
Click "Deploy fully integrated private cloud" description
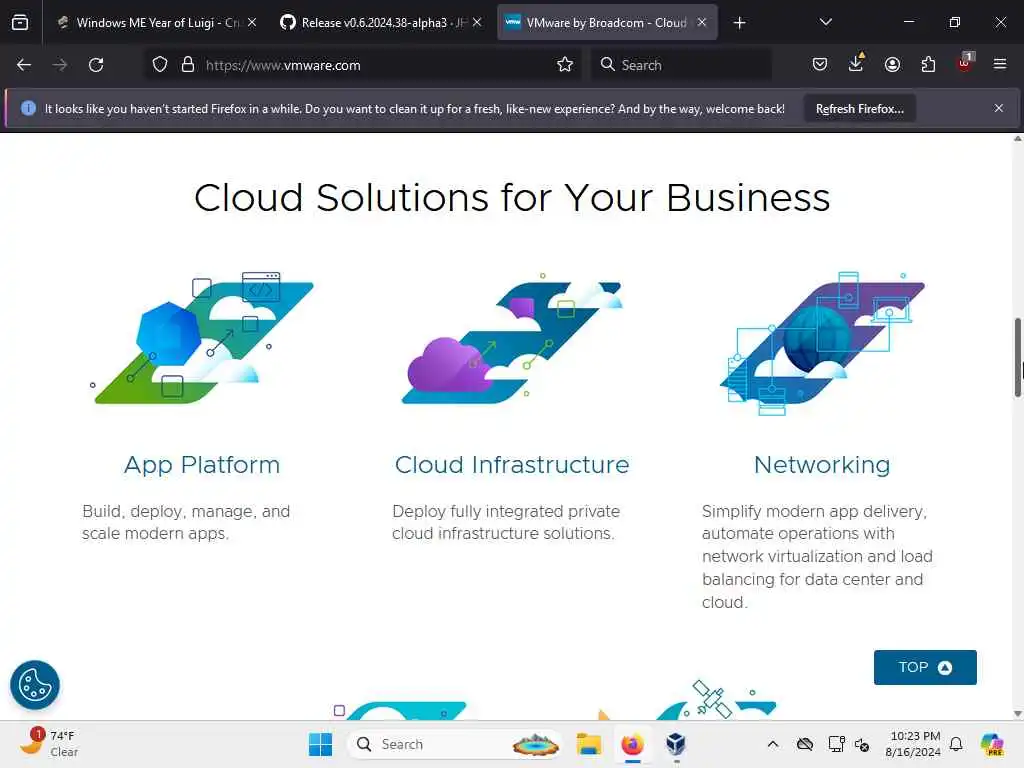[506, 522]
